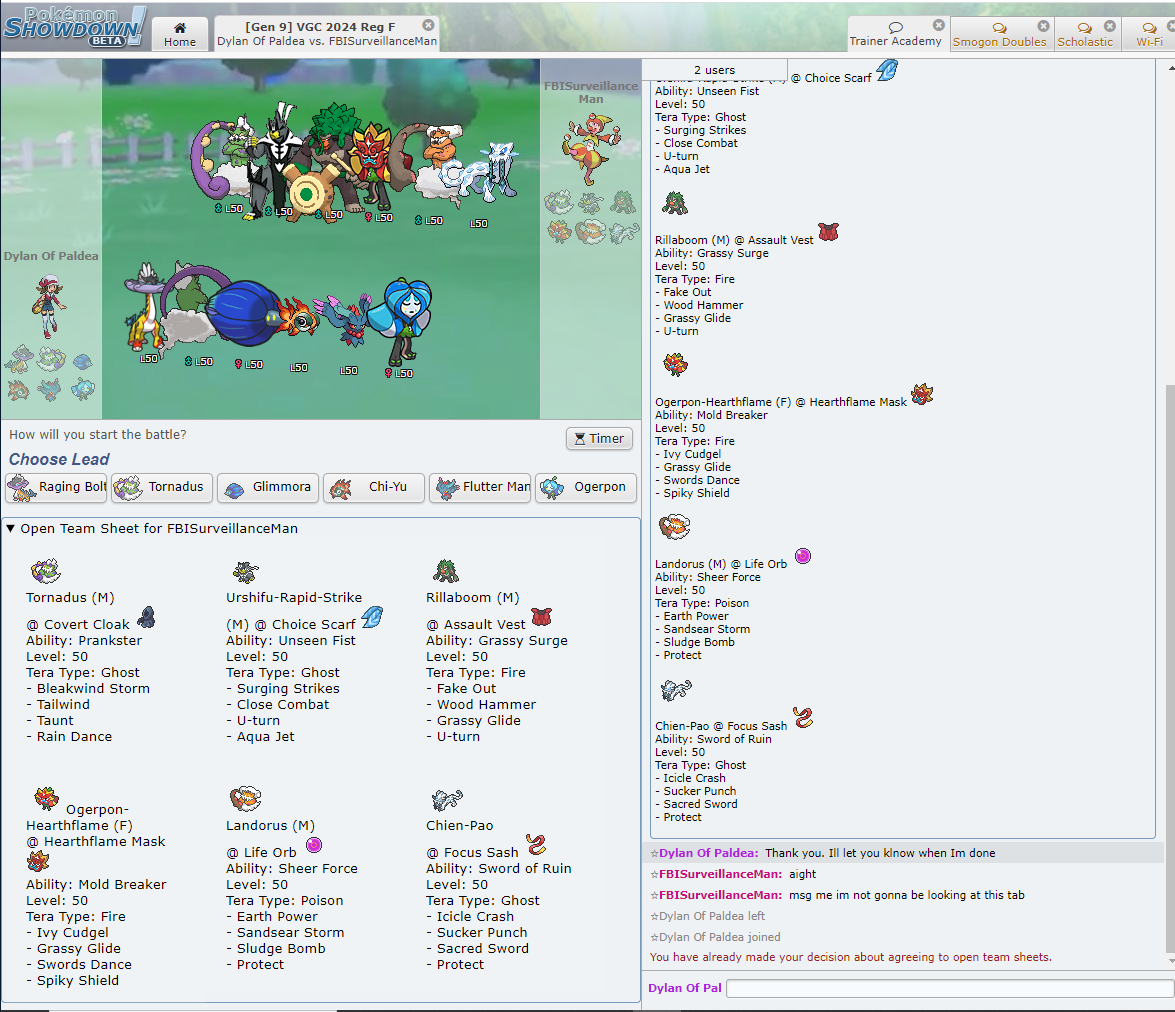Click the Hearthflame Mask item icon in team sheet

tap(37, 862)
